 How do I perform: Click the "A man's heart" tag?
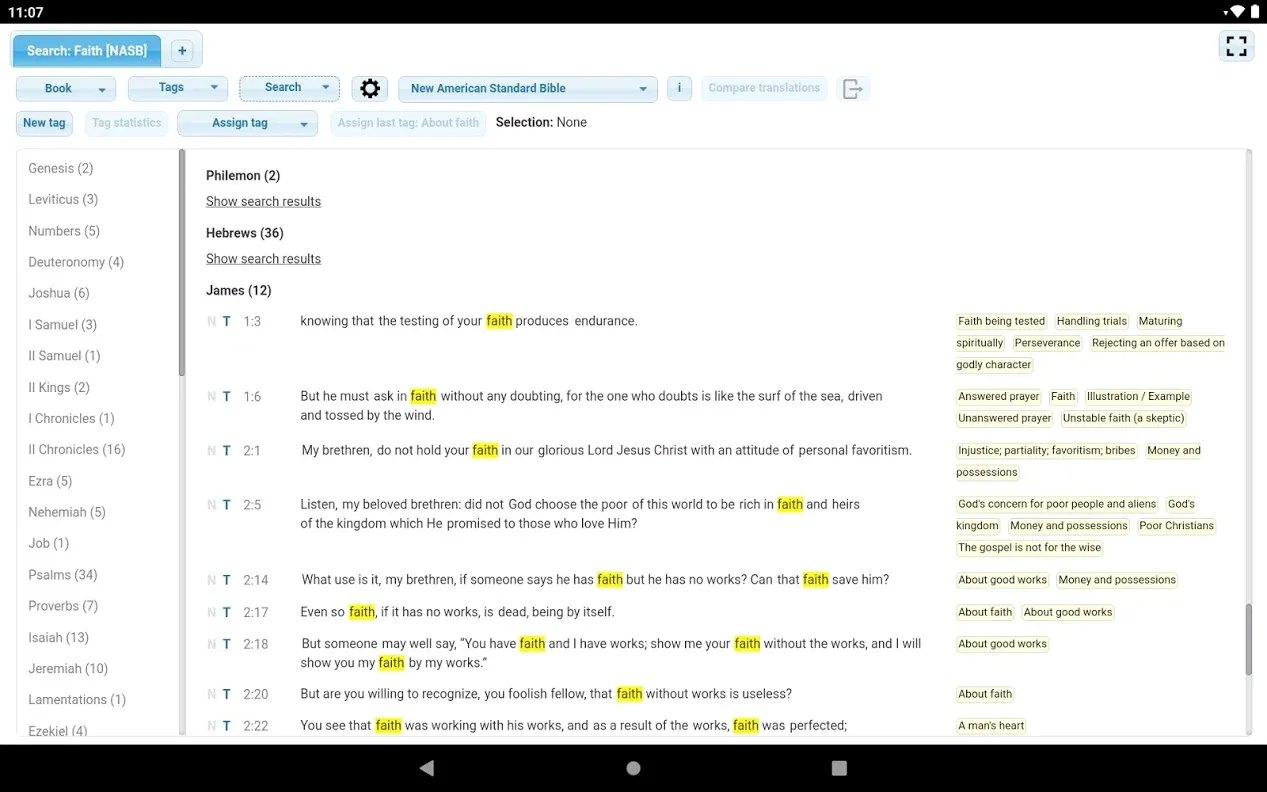(991, 726)
